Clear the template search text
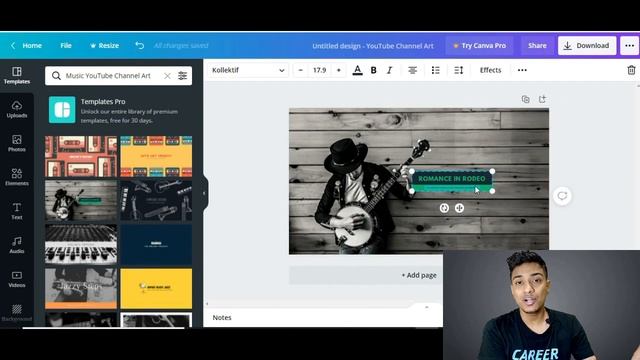Screen dimensions: 640x360 (x=167, y=76)
